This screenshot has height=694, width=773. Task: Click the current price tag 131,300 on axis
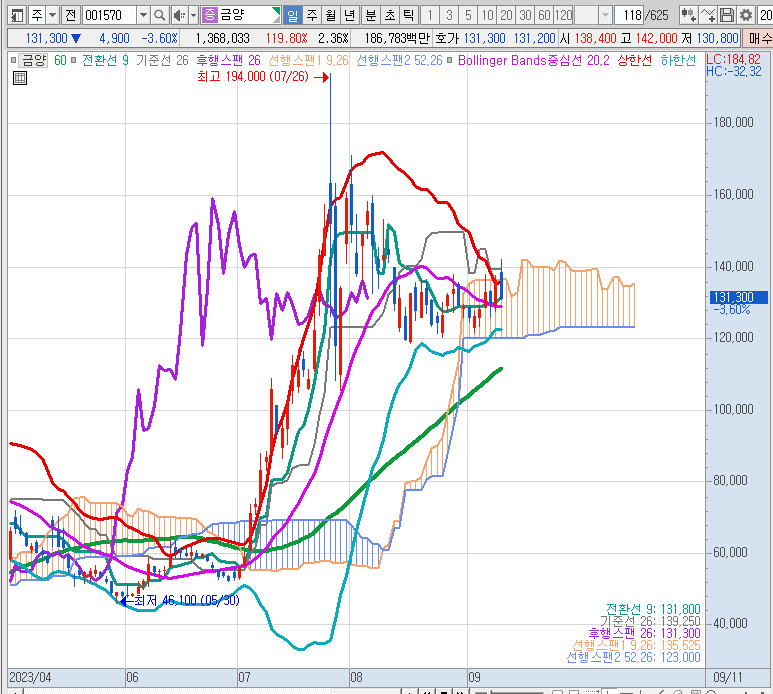(x=738, y=297)
